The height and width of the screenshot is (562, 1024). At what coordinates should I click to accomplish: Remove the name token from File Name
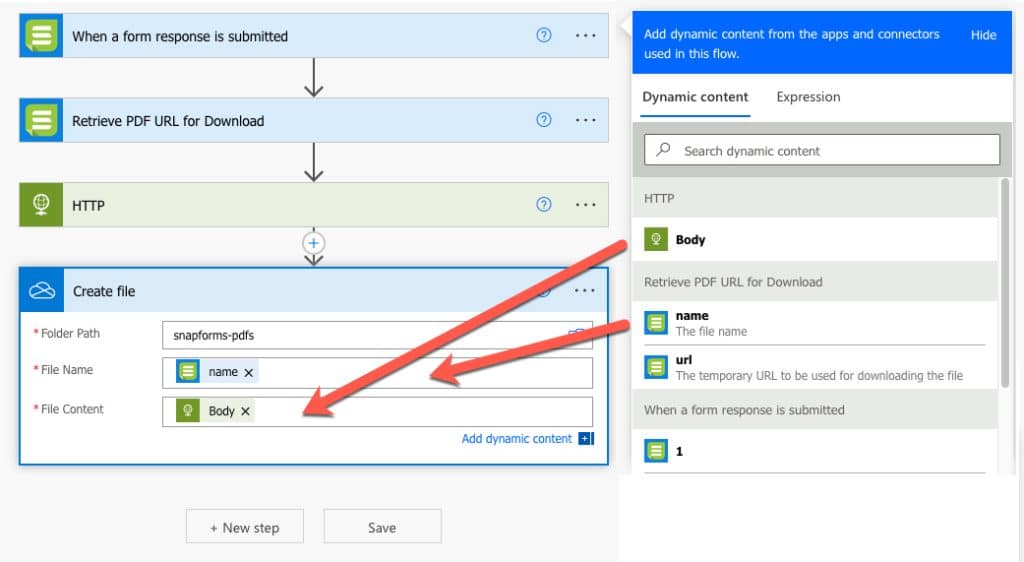[249, 372]
